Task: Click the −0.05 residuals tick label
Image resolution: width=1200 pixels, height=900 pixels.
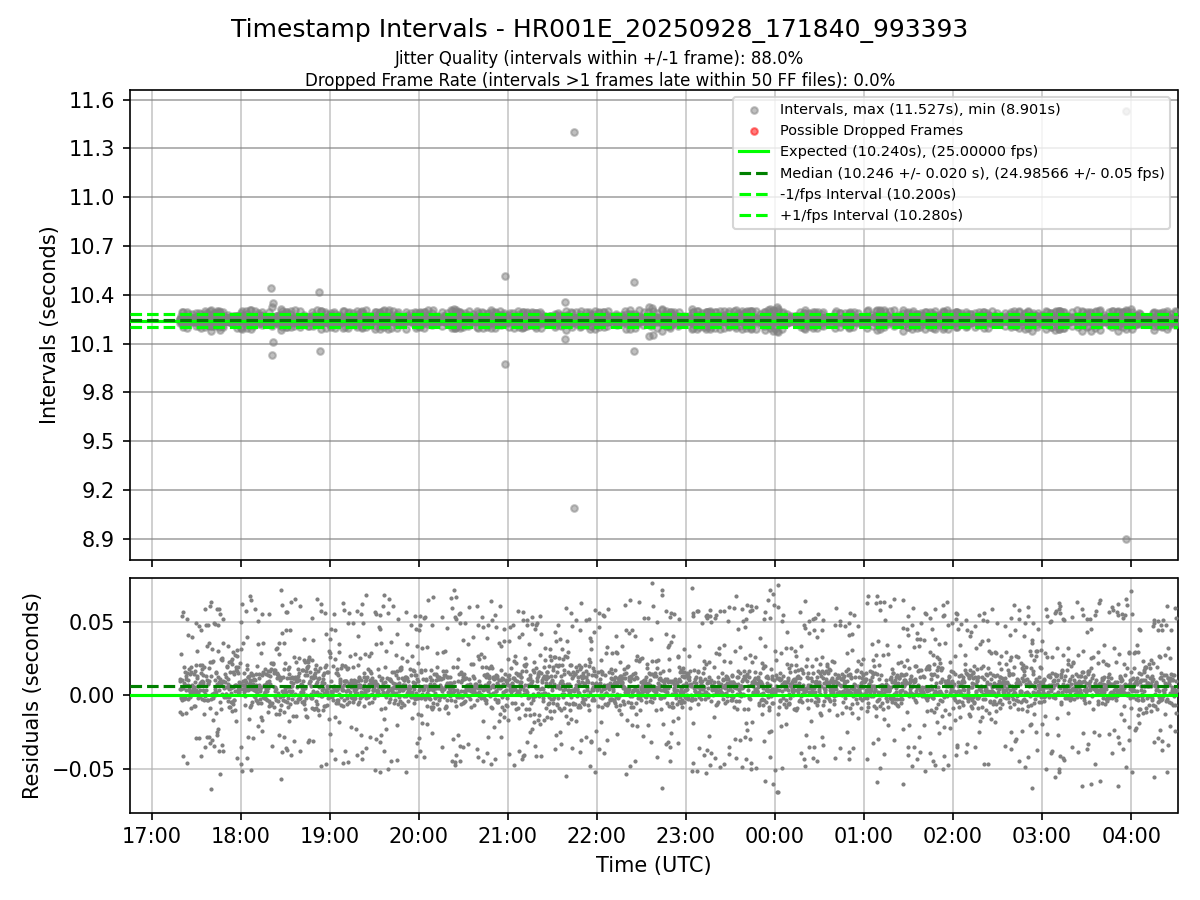Action: [85, 769]
